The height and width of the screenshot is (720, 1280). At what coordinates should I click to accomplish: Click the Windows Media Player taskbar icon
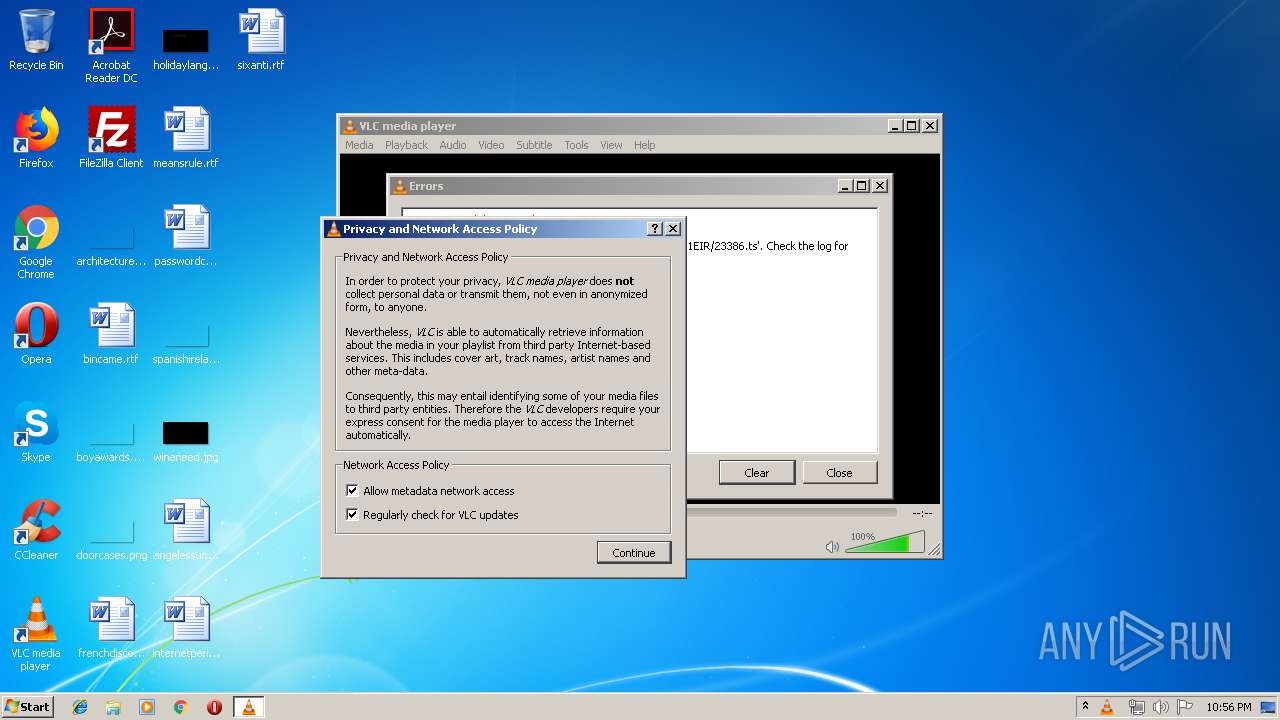click(x=147, y=707)
